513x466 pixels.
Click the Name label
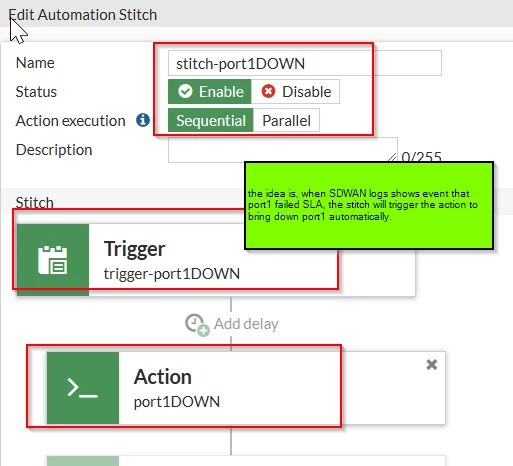click(x=35, y=63)
